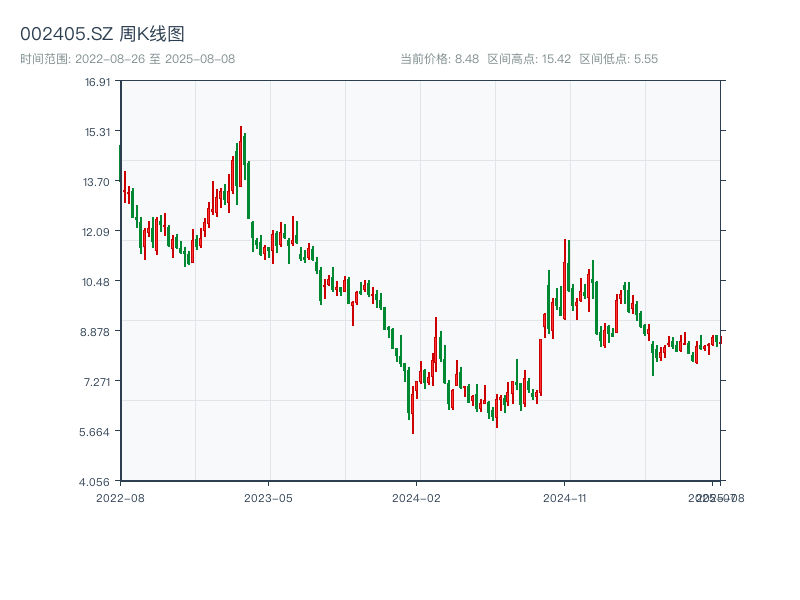This screenshot has width=800, height=600.
Task: Click the 10.48 y-axis price label
Action: click(x=97, y=281)
